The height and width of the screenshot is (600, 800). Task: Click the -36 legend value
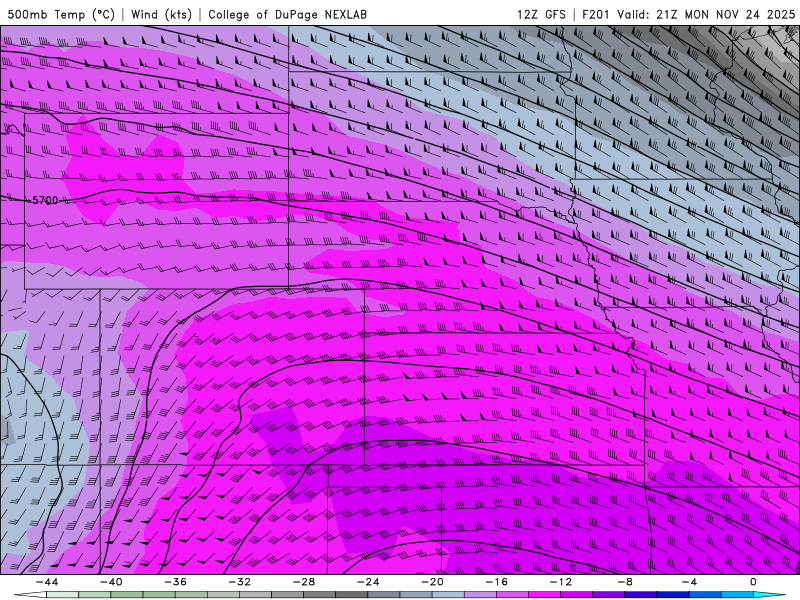coord(175,582)
